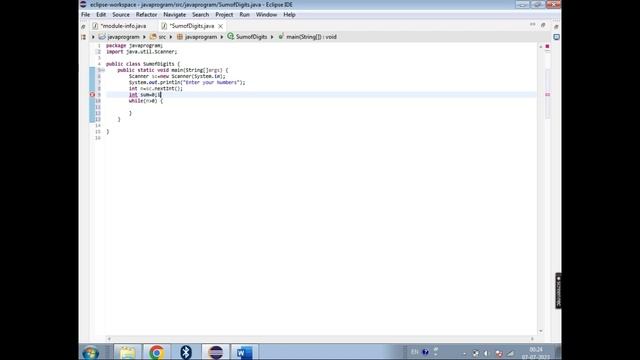
Task: Open the Edit menu
Action: (x=101, y=15)
